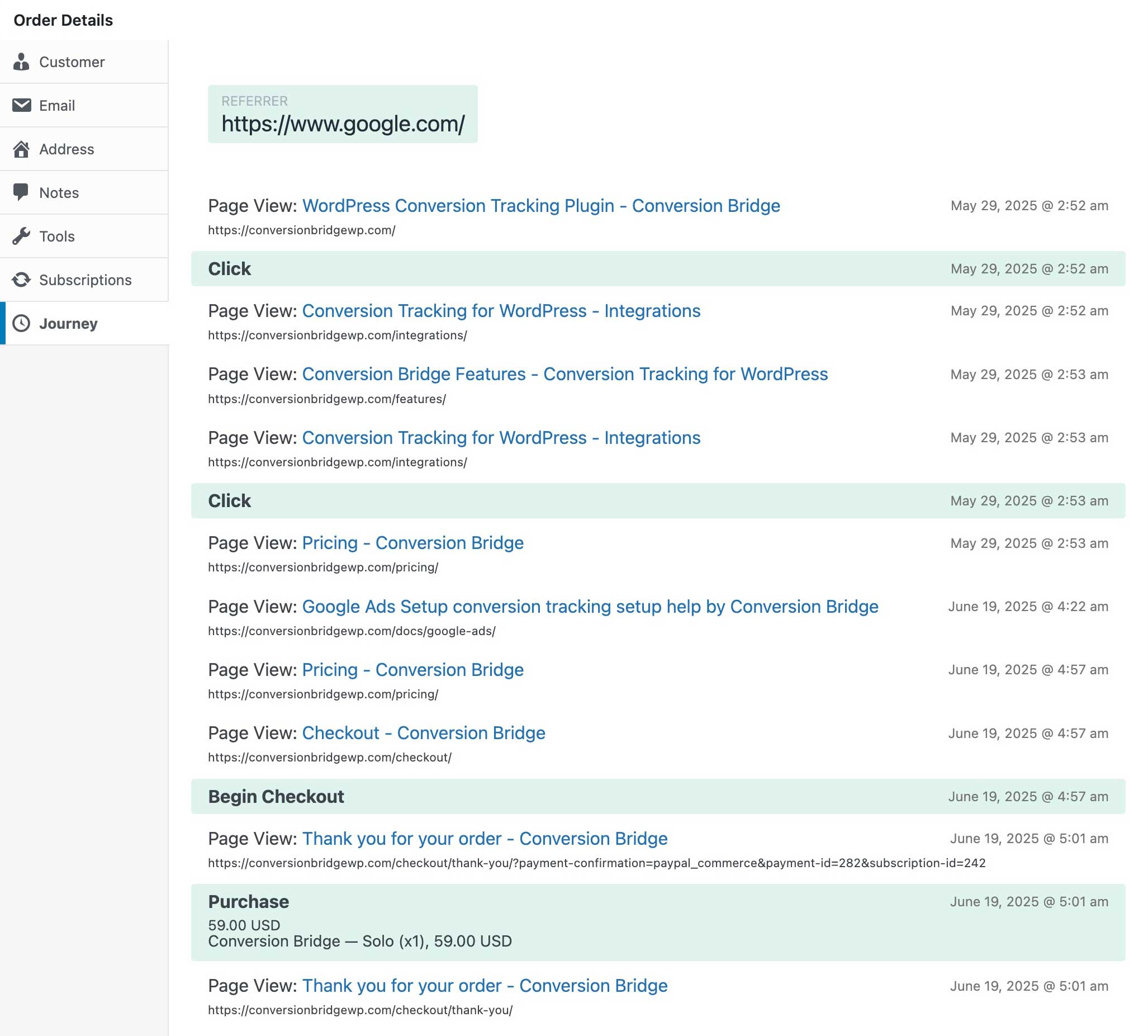Click the /docs/google-ads/ URL text
The image size is (1148, 1036).
pyautogui.click(x=352, y=631)
